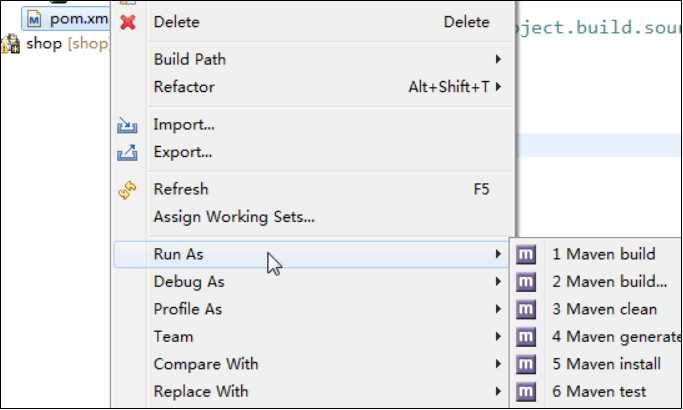Expand the Build Path submenu arrow

point(498,59)
